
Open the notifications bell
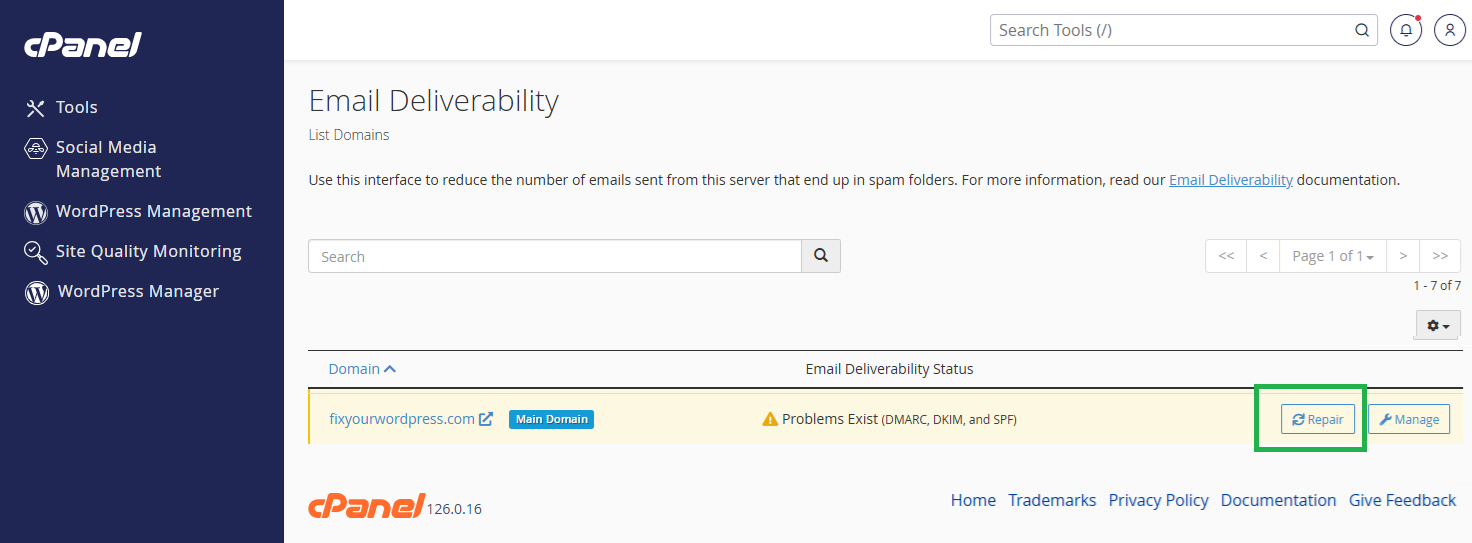[1406, 30]
